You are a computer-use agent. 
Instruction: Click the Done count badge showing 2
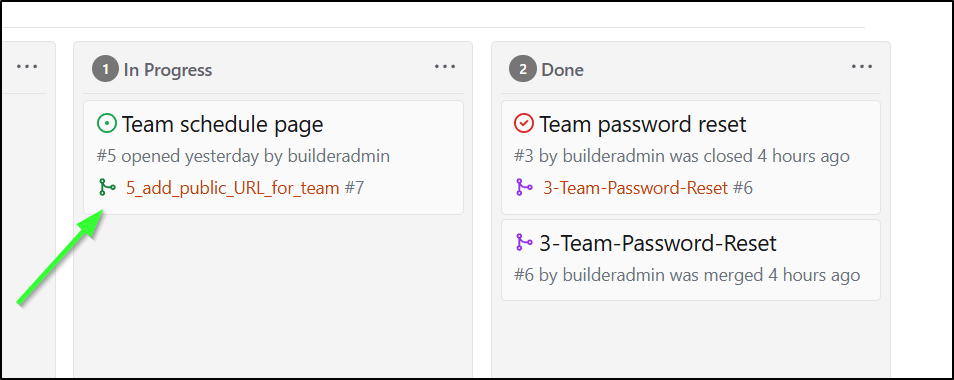tap(522, 69)
